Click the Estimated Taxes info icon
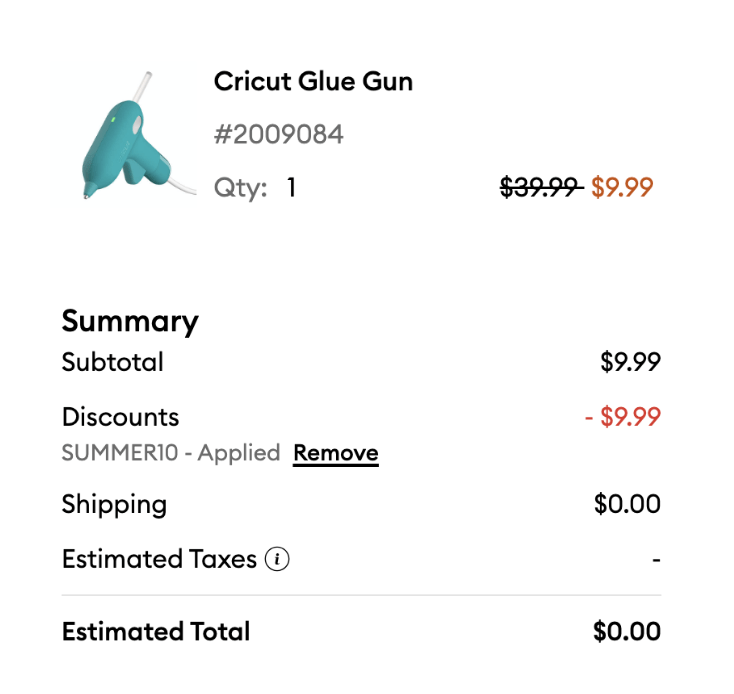This screenshot has width=734, height=694. coord(277,560)
